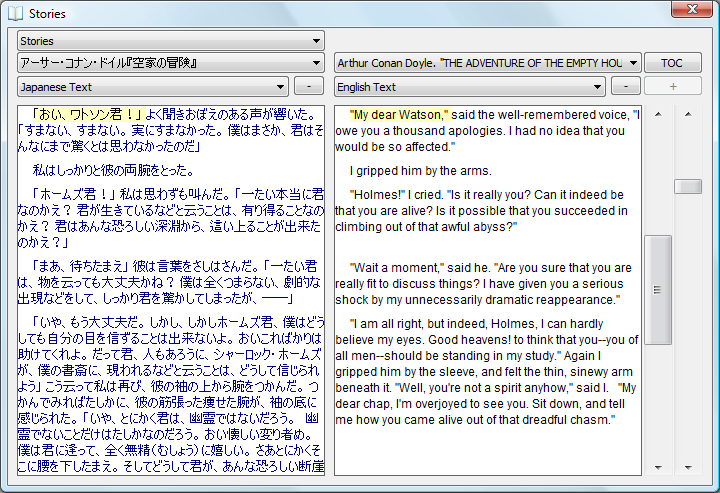Click the inner scrollbar up arrow
This screenshot has height=493, width=720.
658,114
